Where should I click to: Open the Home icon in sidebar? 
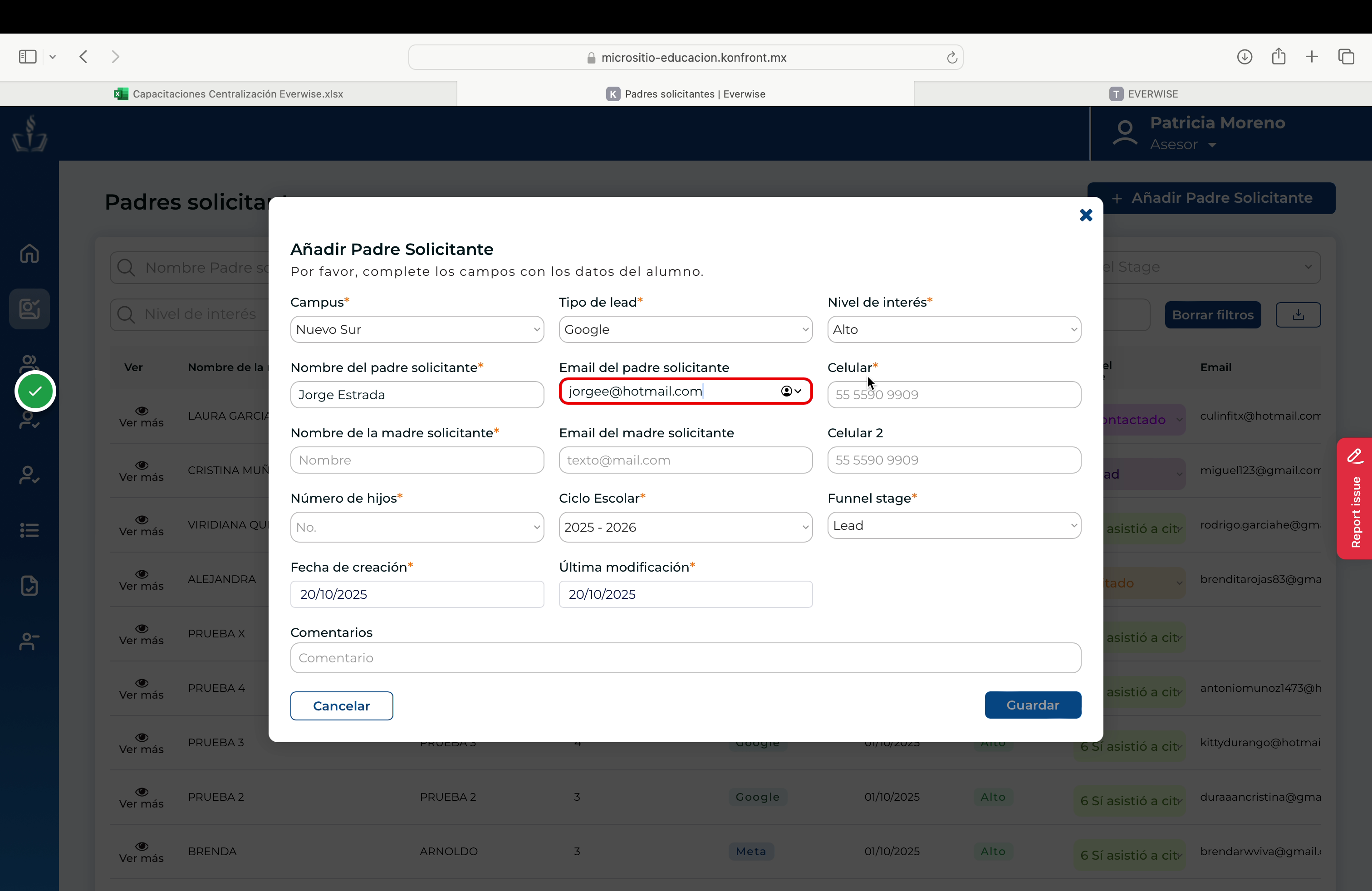click(29, 253)
